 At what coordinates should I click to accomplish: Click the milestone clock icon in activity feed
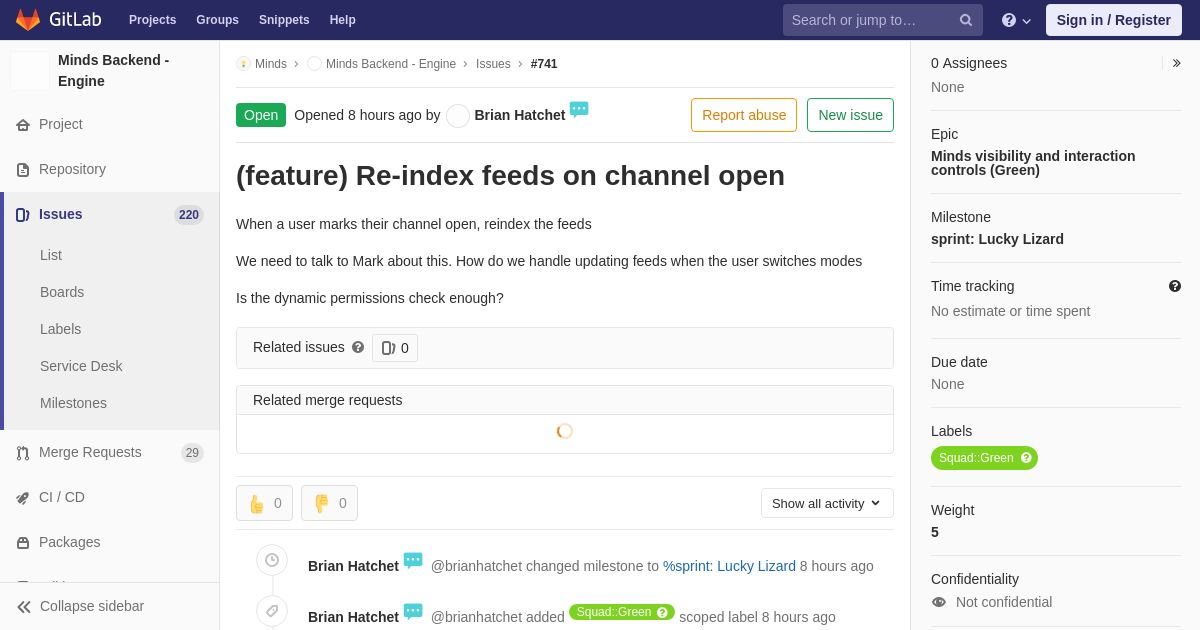click(x=272, y=560)
